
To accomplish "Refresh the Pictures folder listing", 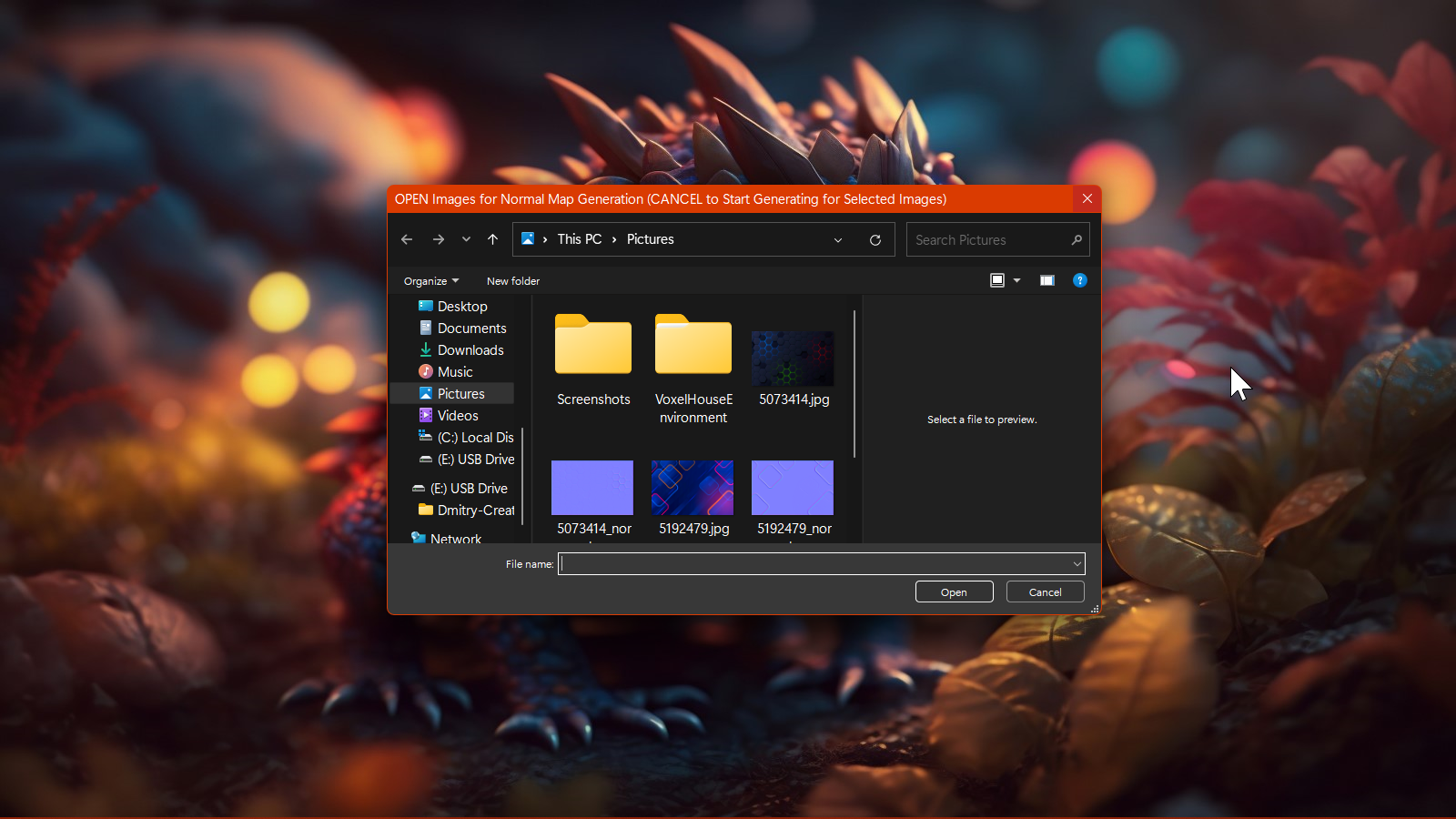I will (875, 240).
